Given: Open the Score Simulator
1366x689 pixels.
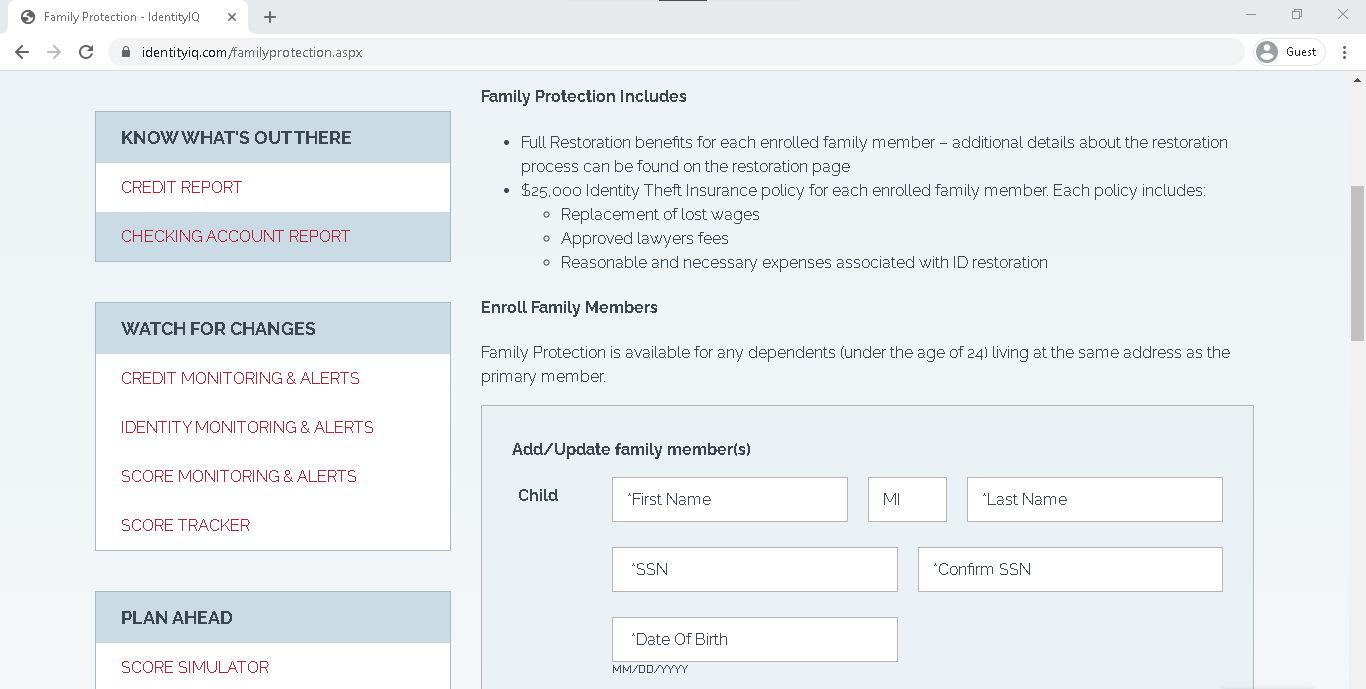Looking at the screenshot, I should click(x=194, y=667).
